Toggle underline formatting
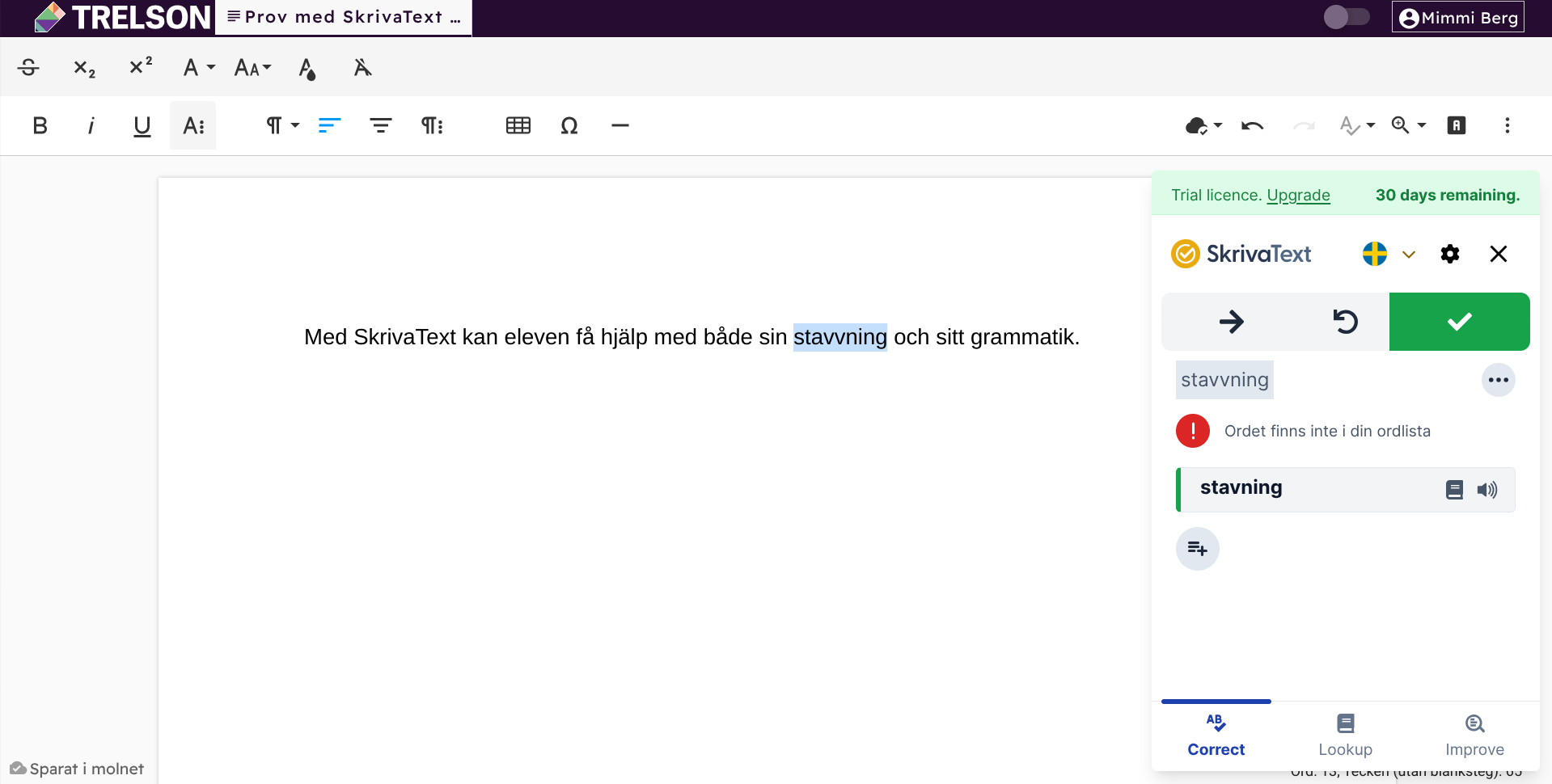The height and width of the screenshot is (784, 1552). (x=142, y=125)
